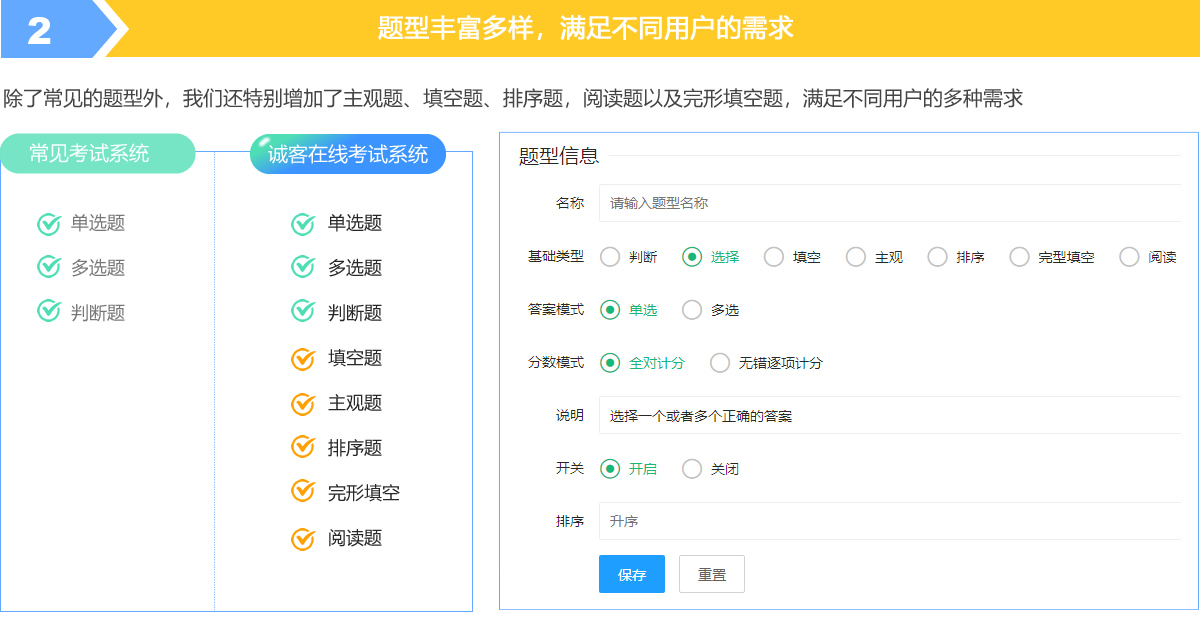1203x643 pixels.
Task: Select the 阅读 base type radio
Action: coord(1130,257)
